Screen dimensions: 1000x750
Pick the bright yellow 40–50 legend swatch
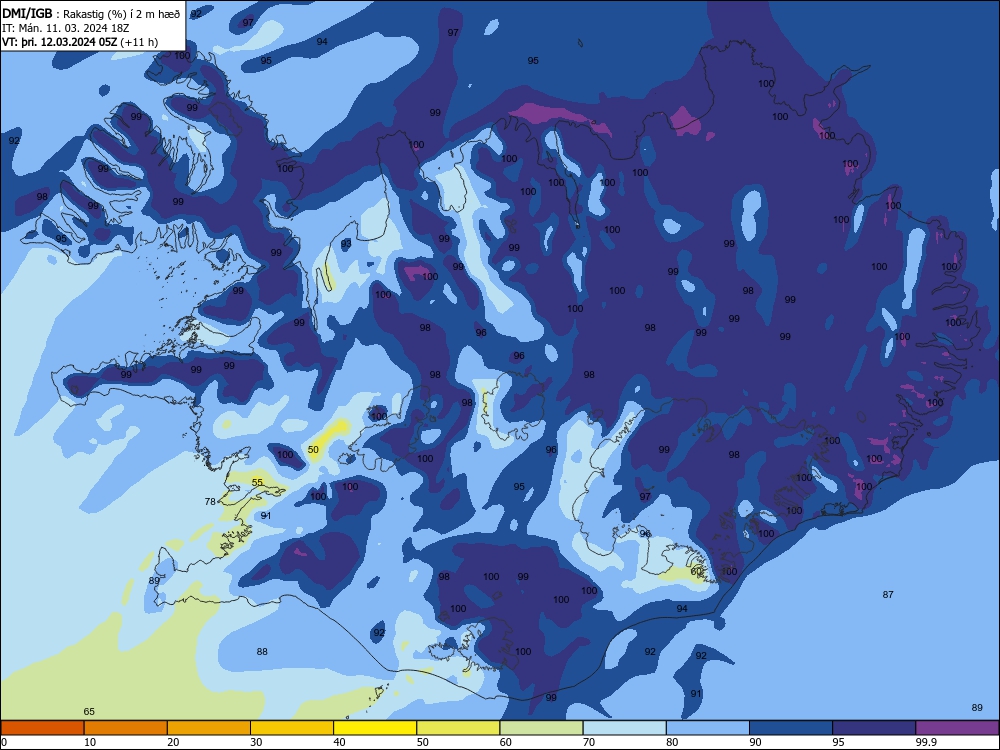(375, 728)
